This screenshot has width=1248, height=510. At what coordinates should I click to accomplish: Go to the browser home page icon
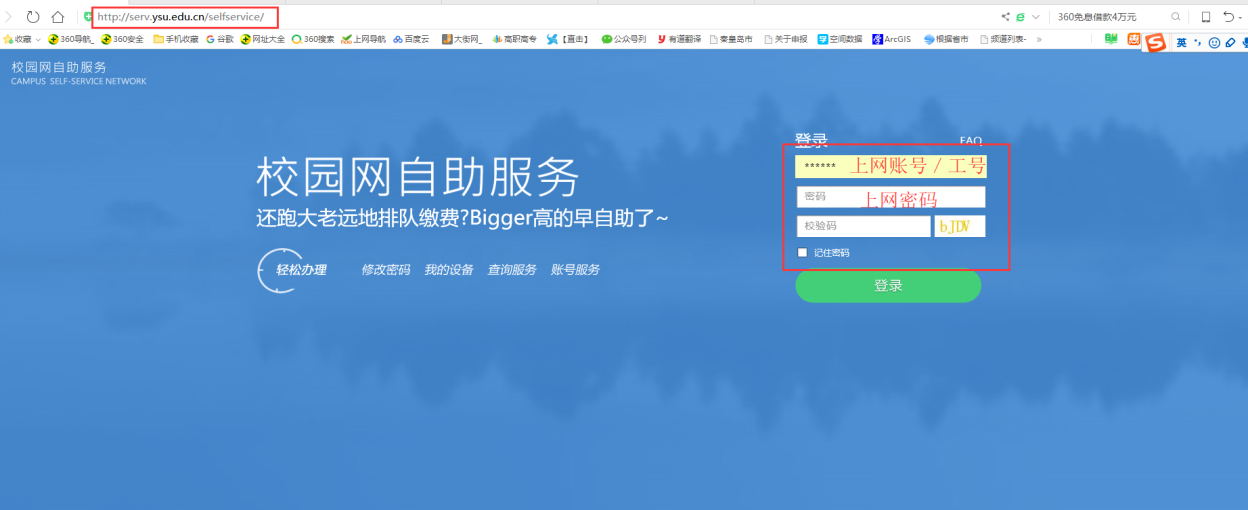[x=58, y=17]
